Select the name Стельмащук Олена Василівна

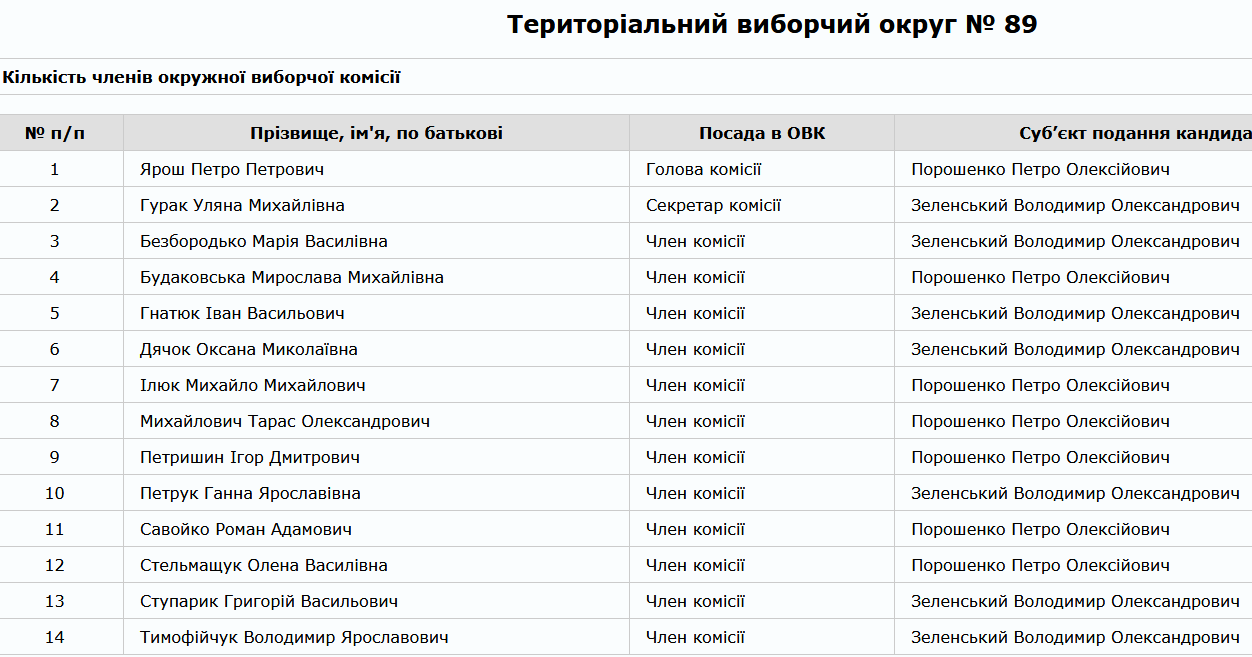point(264,565)
